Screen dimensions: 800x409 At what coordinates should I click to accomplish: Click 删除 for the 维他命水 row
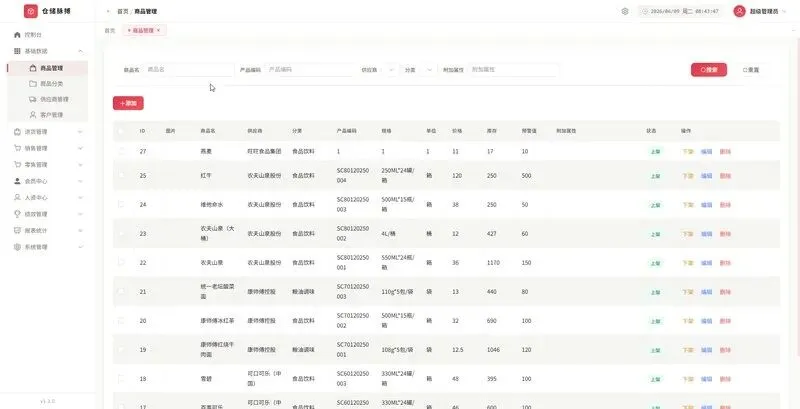click(x=725, y=205)
